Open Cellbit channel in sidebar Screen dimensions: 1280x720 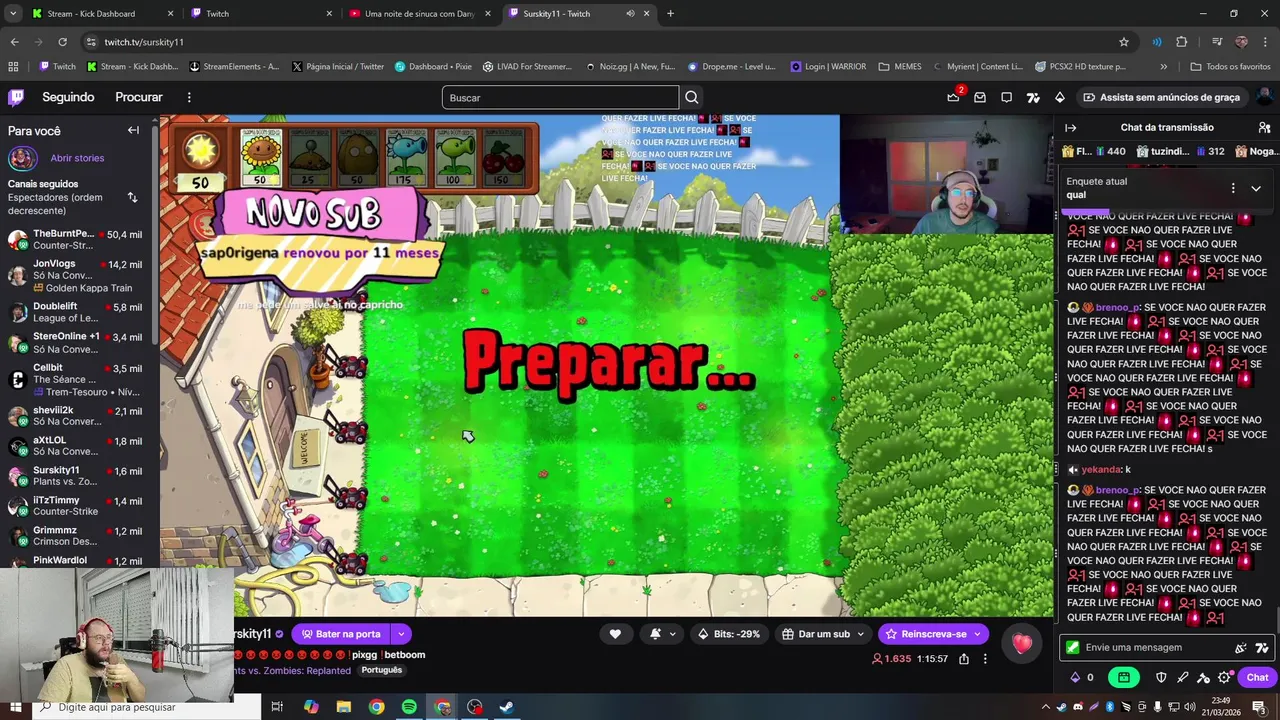pyautogui.click(x=78, y=374)
